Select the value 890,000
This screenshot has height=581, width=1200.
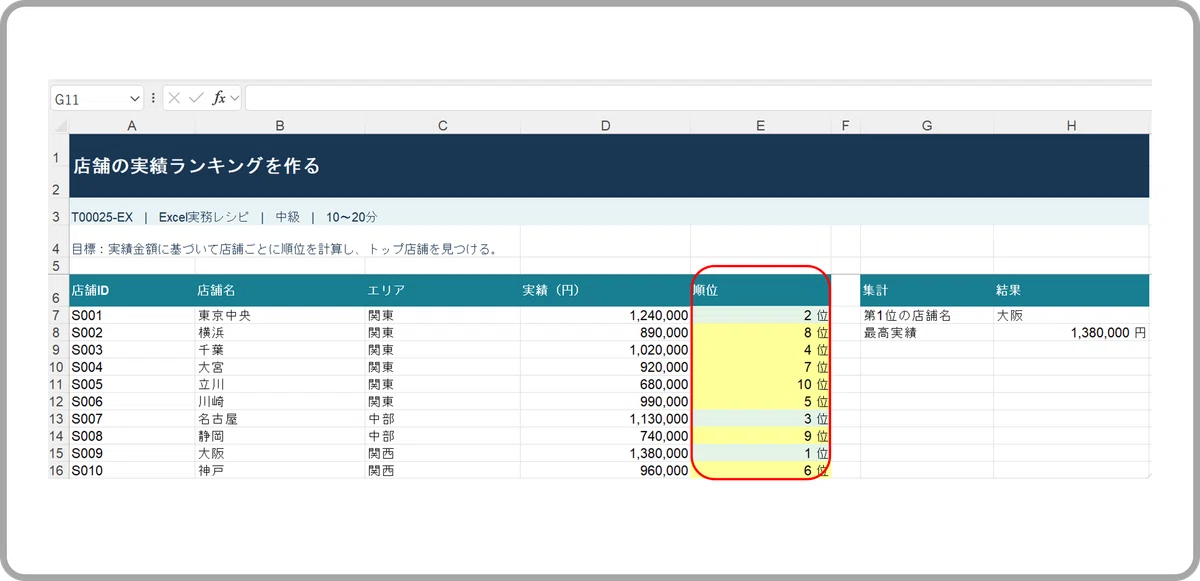pos(605,332)
